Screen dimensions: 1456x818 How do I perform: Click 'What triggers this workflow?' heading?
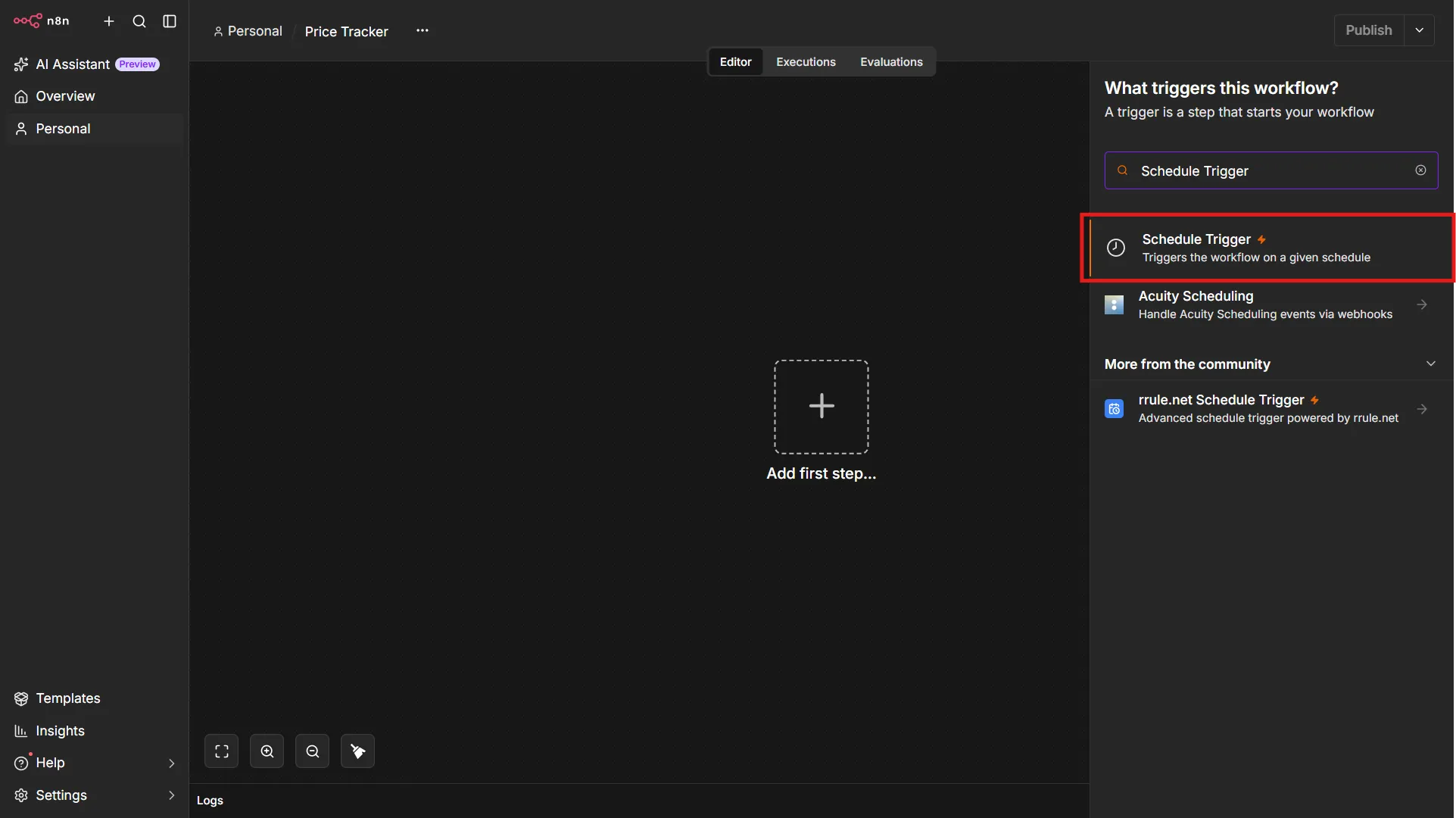point(1221,88)
